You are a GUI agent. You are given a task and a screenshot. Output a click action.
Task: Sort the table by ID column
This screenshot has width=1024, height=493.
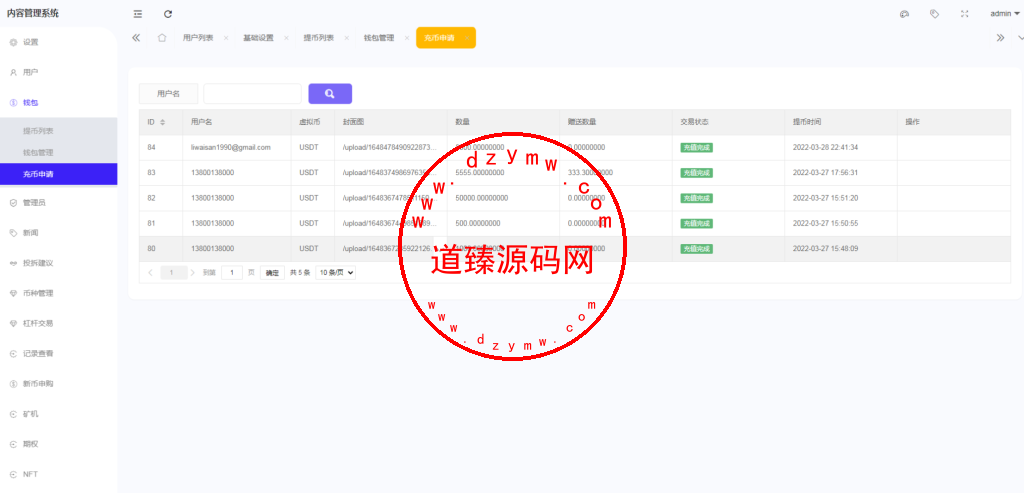[163, 122]
